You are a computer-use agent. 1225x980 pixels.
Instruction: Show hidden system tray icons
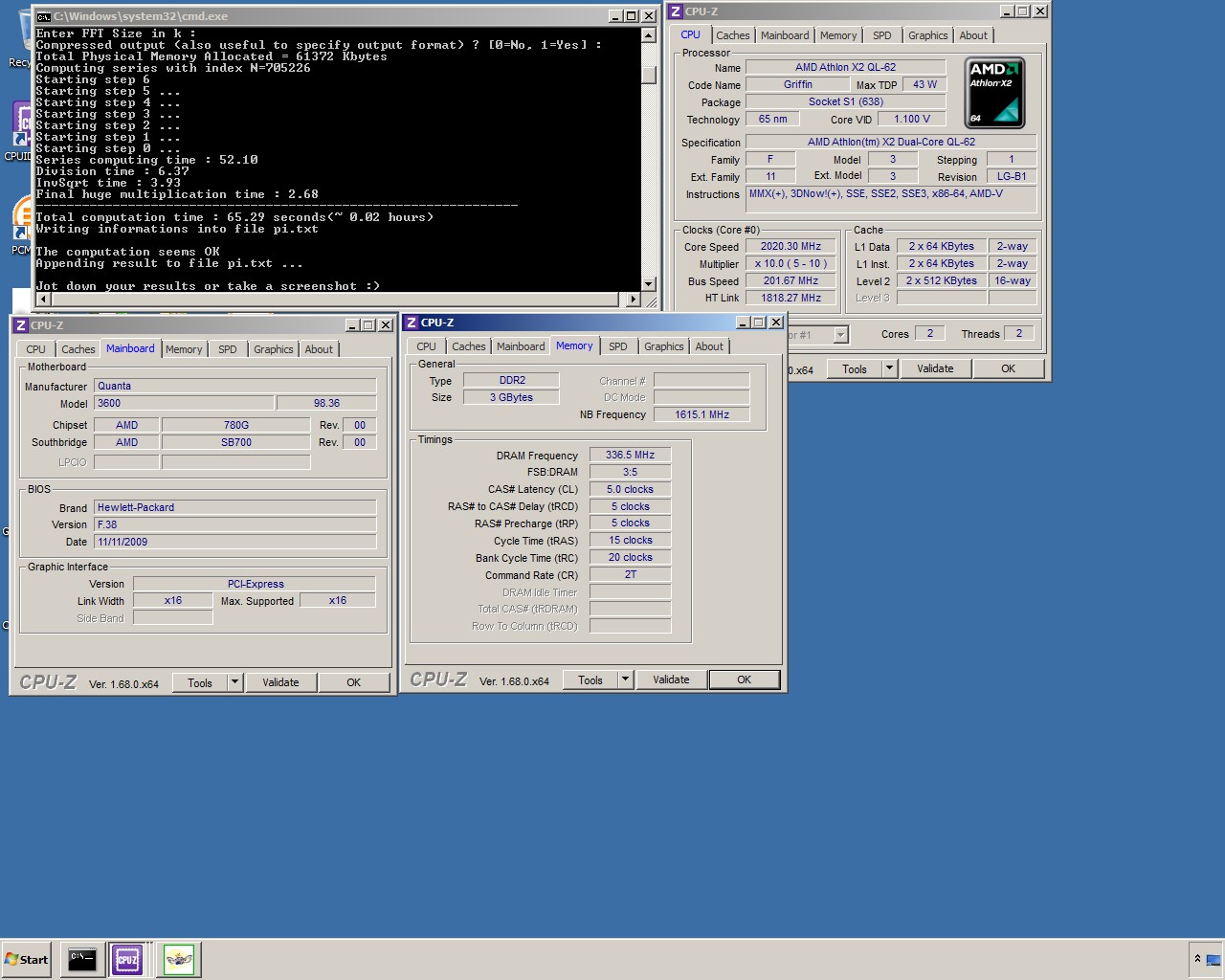click(1196, 959)
